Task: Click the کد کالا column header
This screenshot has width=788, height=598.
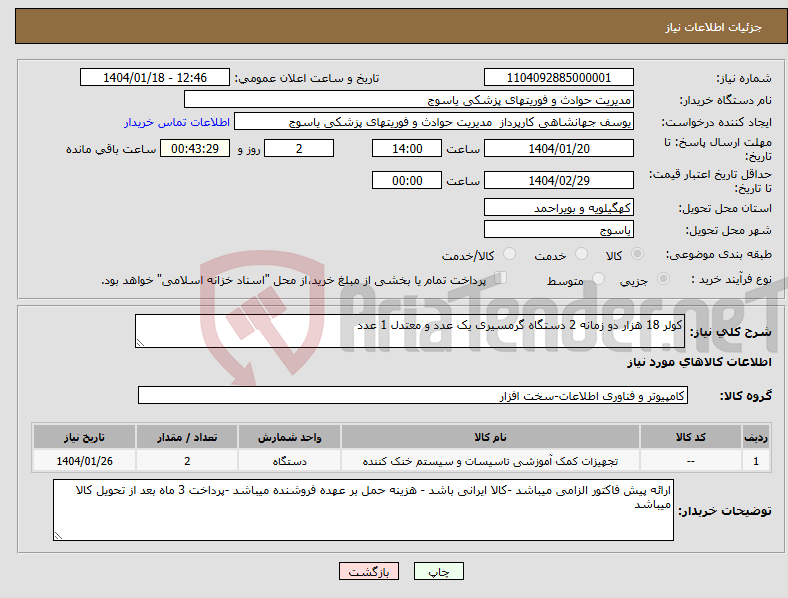Action: (691, 437)
